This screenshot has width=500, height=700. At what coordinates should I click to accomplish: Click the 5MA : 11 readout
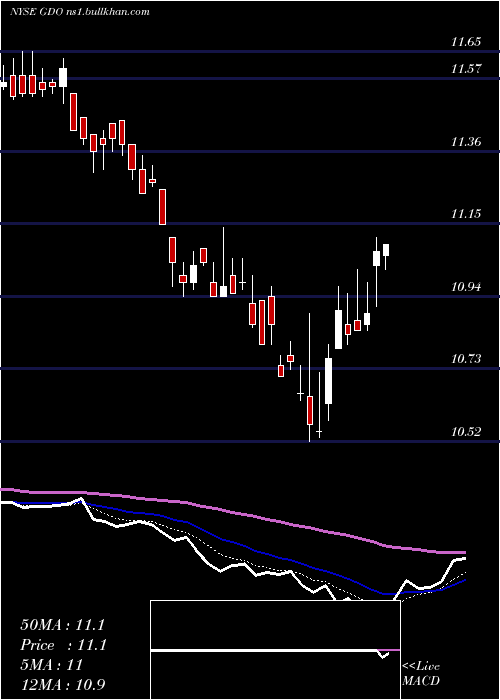click(52, 665)
